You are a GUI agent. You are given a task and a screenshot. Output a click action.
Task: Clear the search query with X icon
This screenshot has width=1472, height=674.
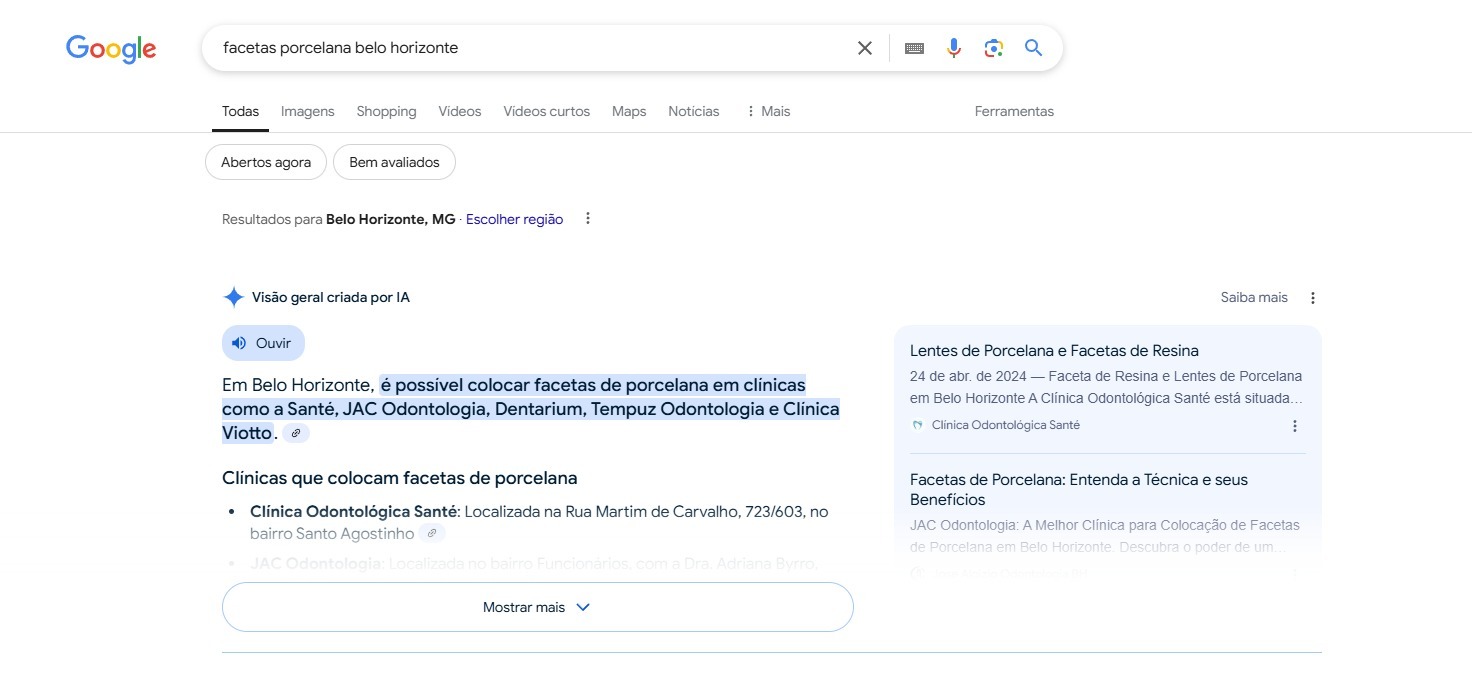click(865, 48)
